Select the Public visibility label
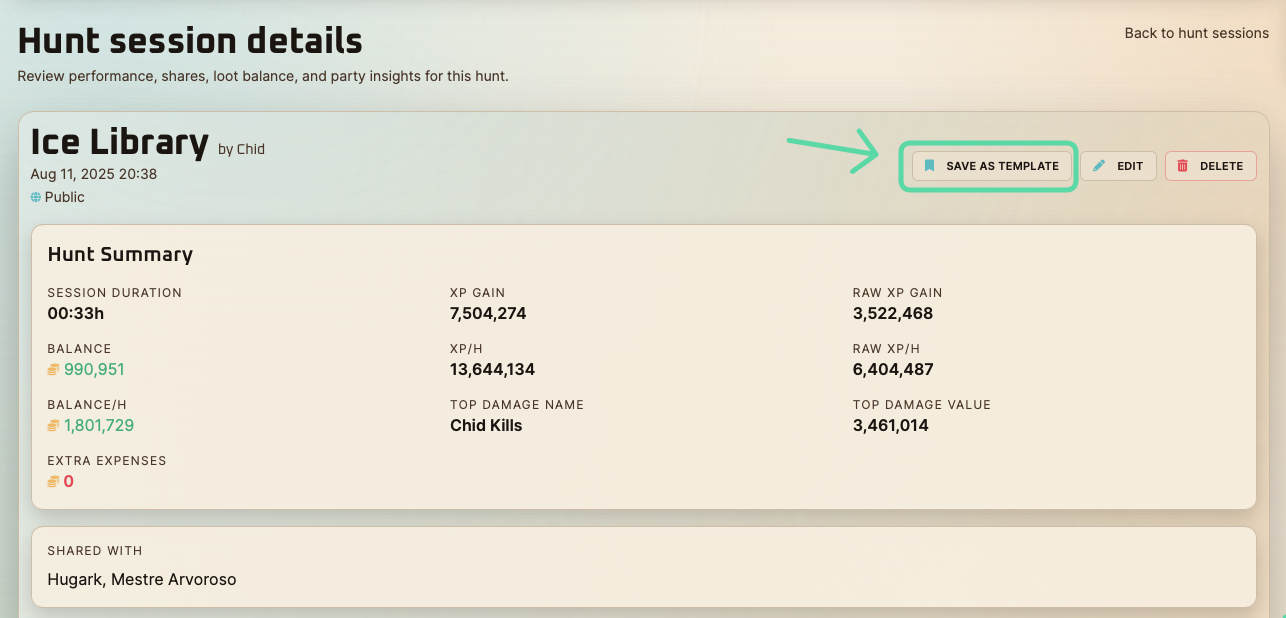Image resolution: width=1286 pixels, height=618 pixels. [x=65, y=198]
